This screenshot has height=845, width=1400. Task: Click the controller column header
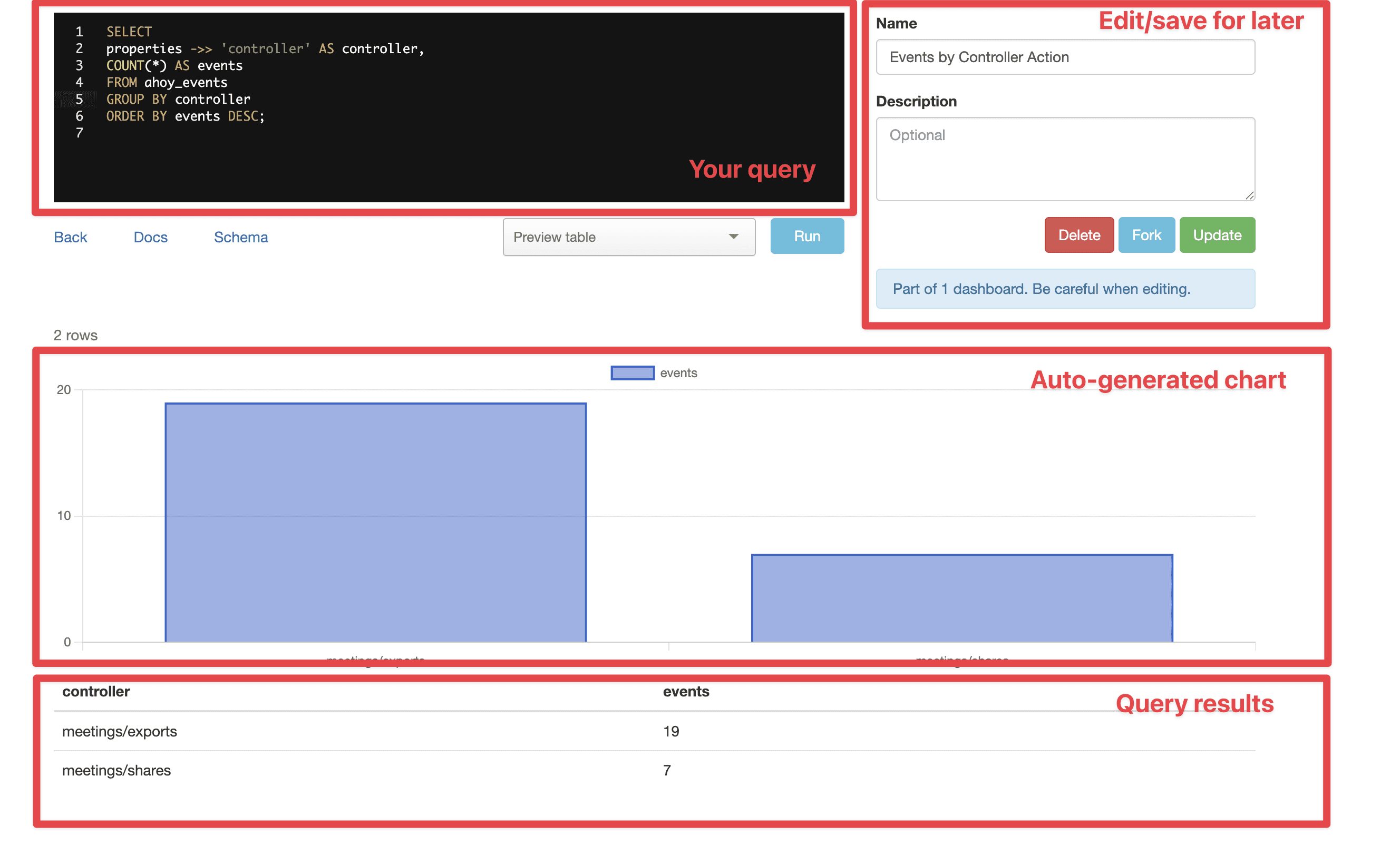click(96, 691)
